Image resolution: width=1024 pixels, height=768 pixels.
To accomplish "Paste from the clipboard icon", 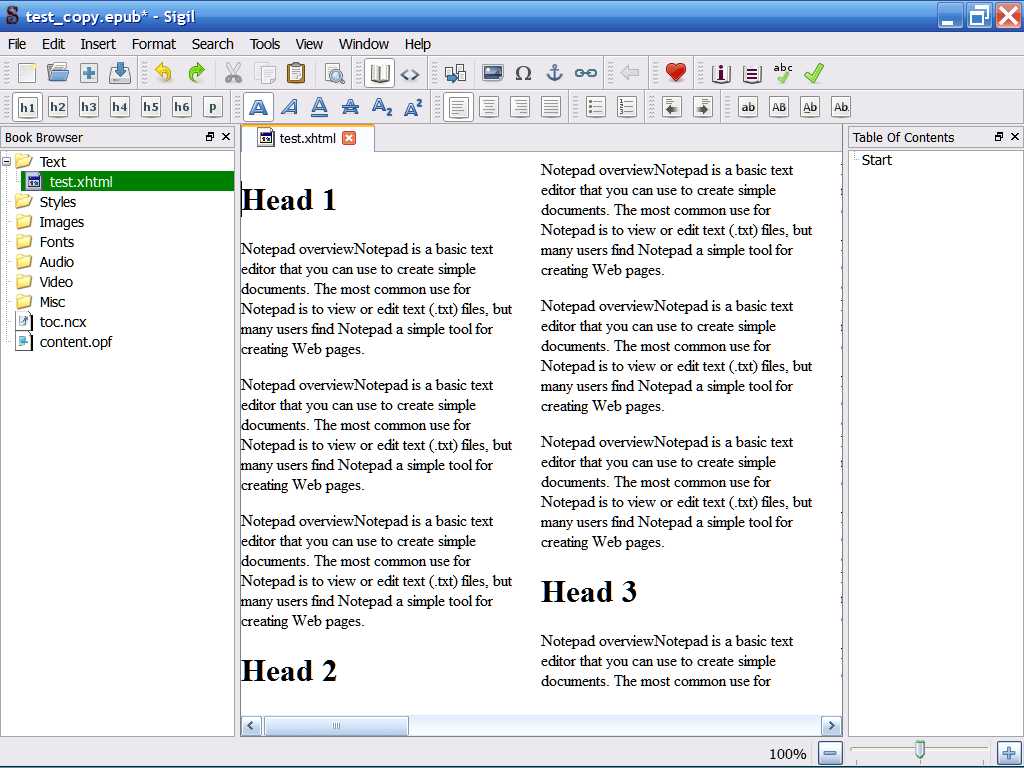I will coord(296,73).
